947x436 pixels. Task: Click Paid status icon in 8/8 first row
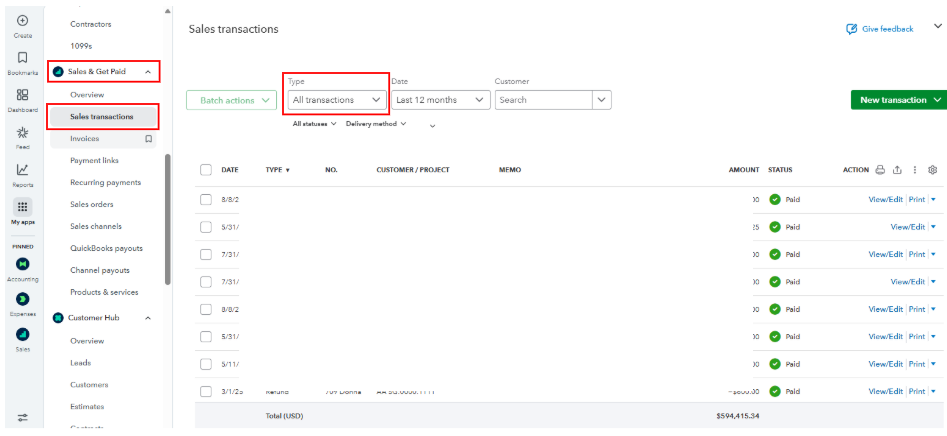[775, 200]
